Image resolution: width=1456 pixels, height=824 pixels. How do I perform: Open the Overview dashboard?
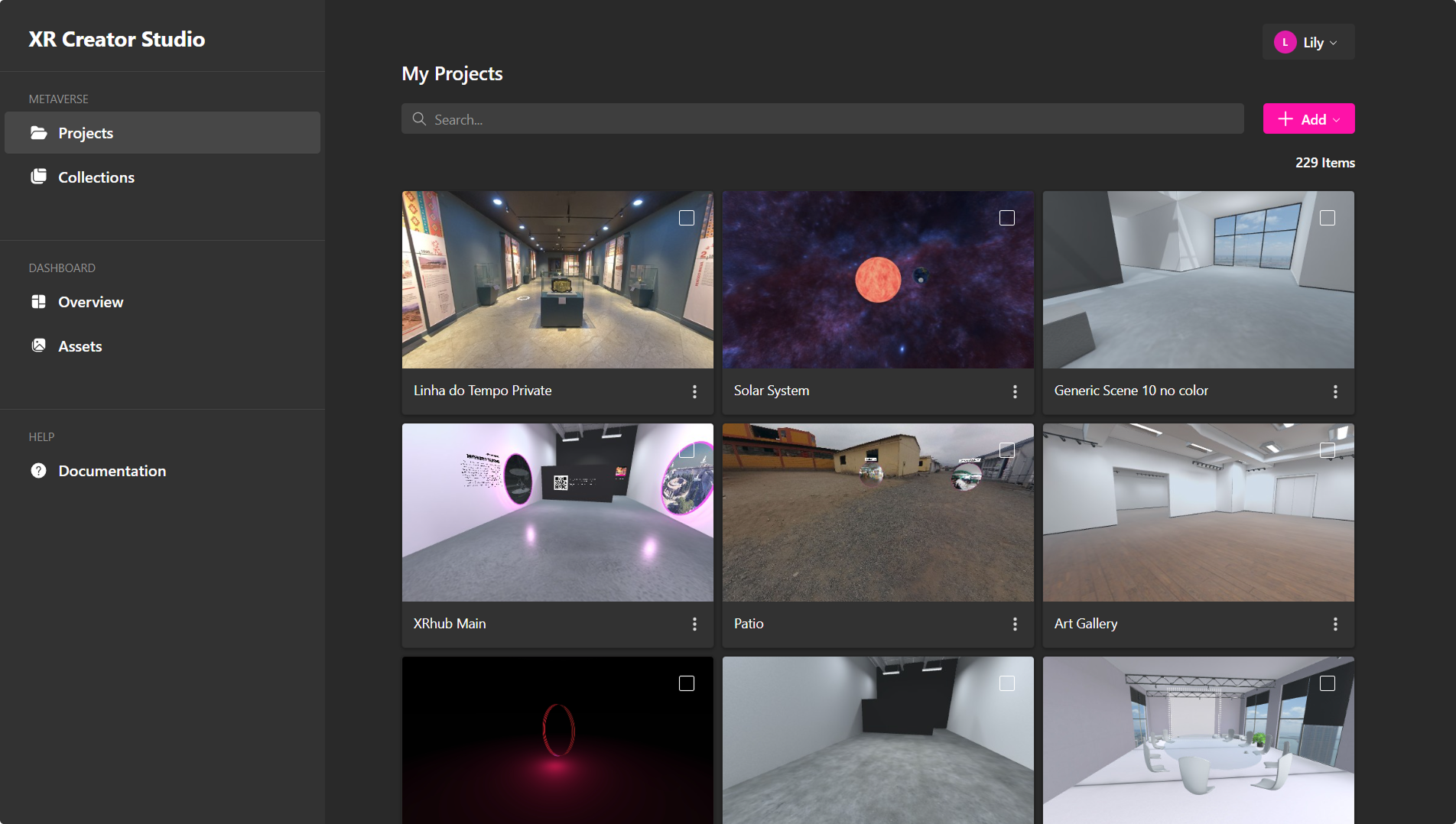pos(162,302)
